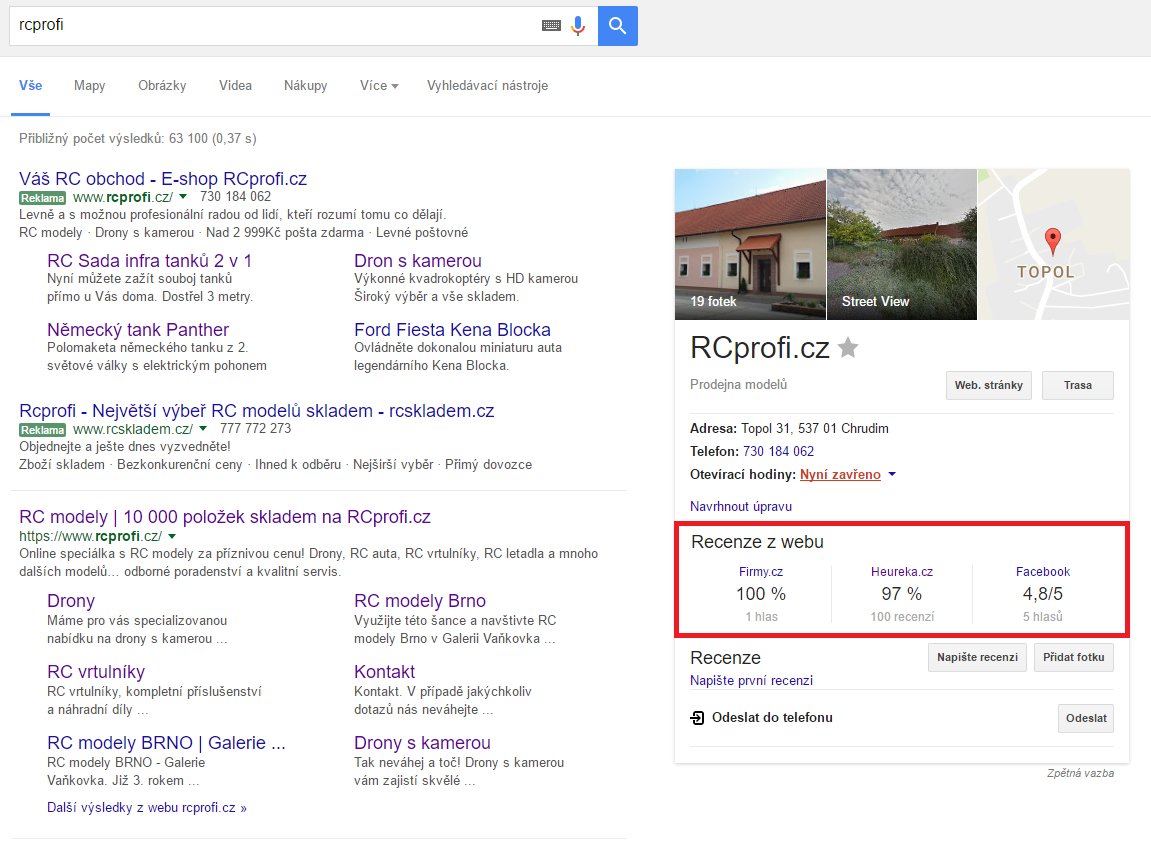Open Ford Fiesta Kena Blocka link
This screenshot has width=1151, height=849.
click(x=452, y=329)
